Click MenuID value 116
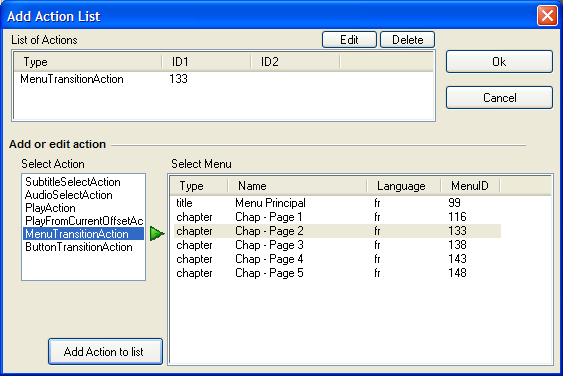 pos(457,217)
